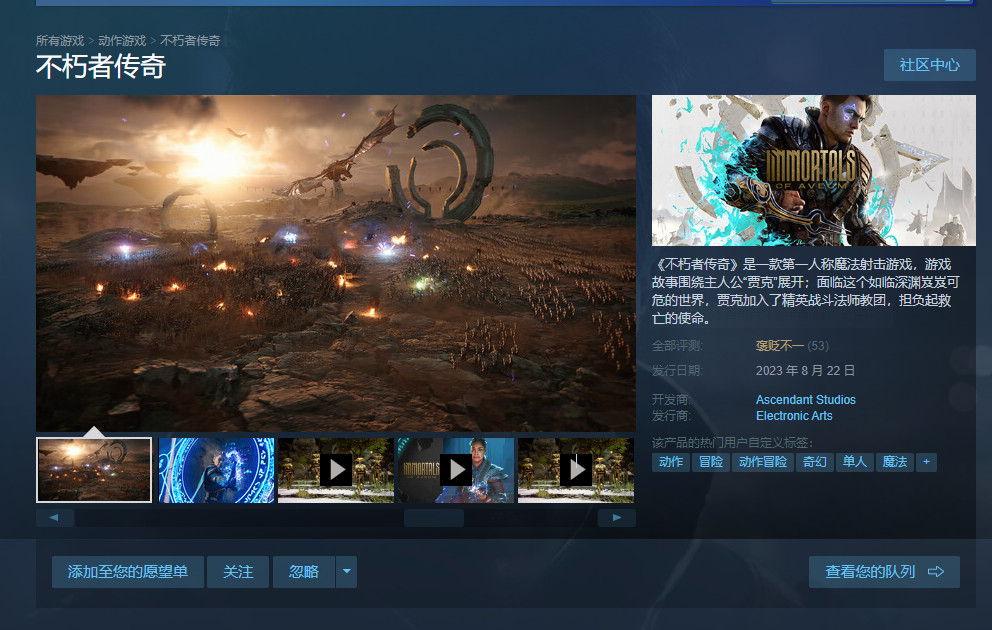This screenshot has width=992, height=630.
Task: Follow the game via the 关注 button
Action: click(x=238, y=571)
